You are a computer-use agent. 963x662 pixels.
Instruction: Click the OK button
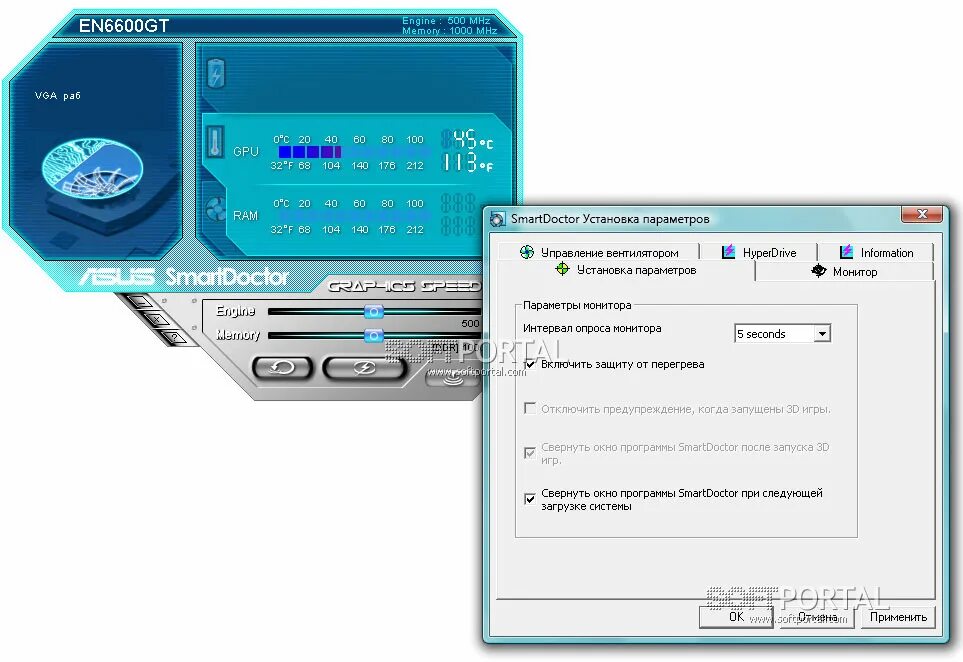736,617
